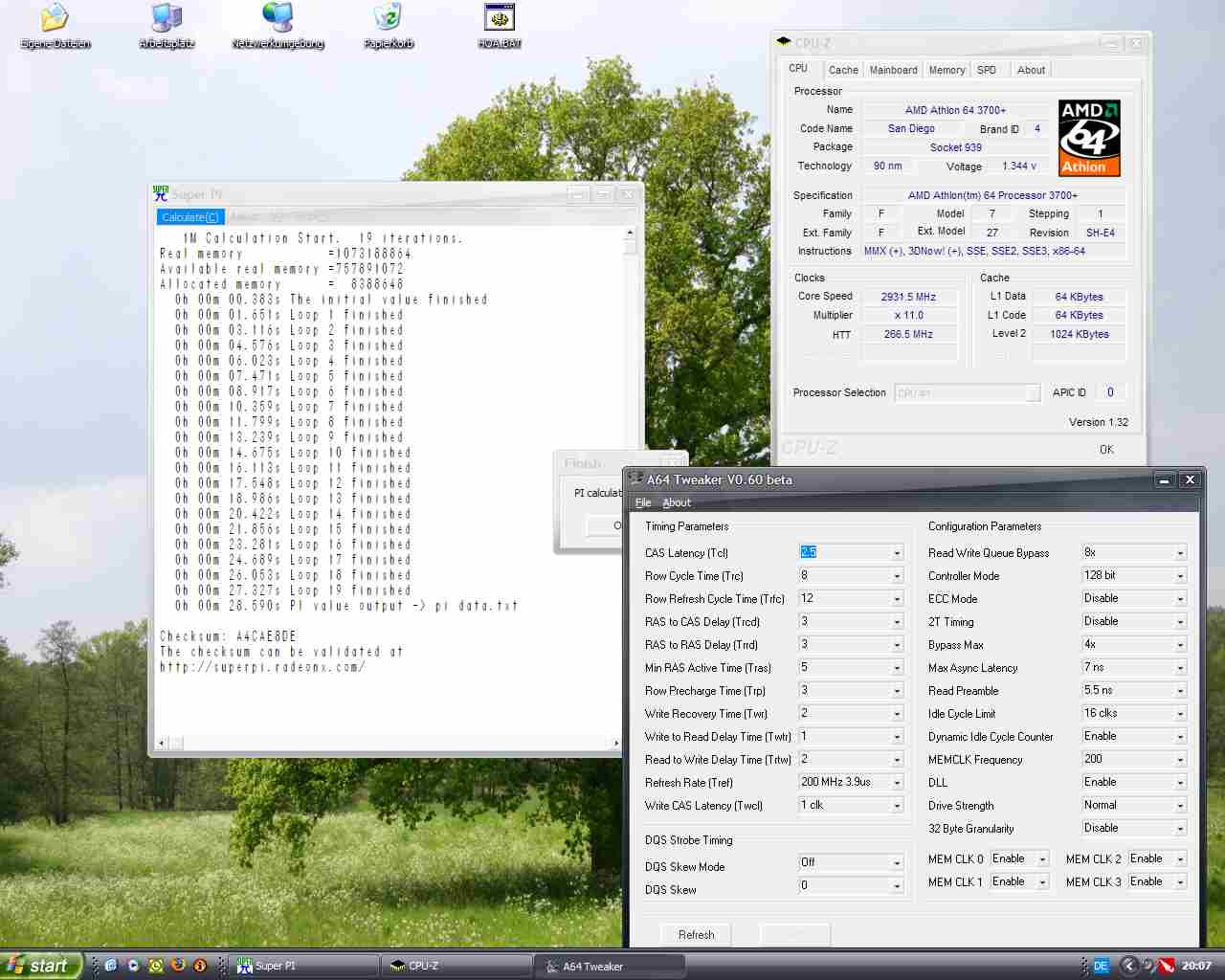Open the Papierkorb recycle bin icon
The image size is (1225, 980).
tap(389, 26)
